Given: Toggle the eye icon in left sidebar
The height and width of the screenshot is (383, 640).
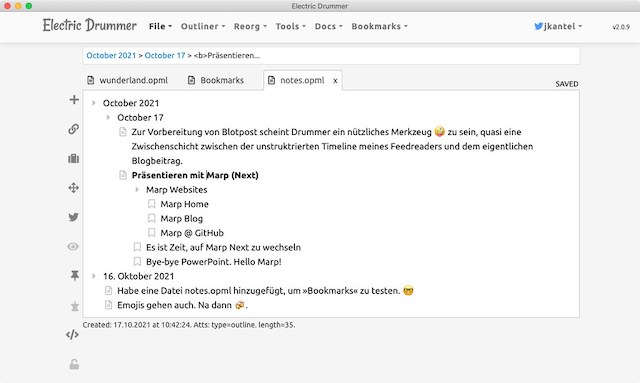Looking at the screenshot, I should click(x=73, y=247).
